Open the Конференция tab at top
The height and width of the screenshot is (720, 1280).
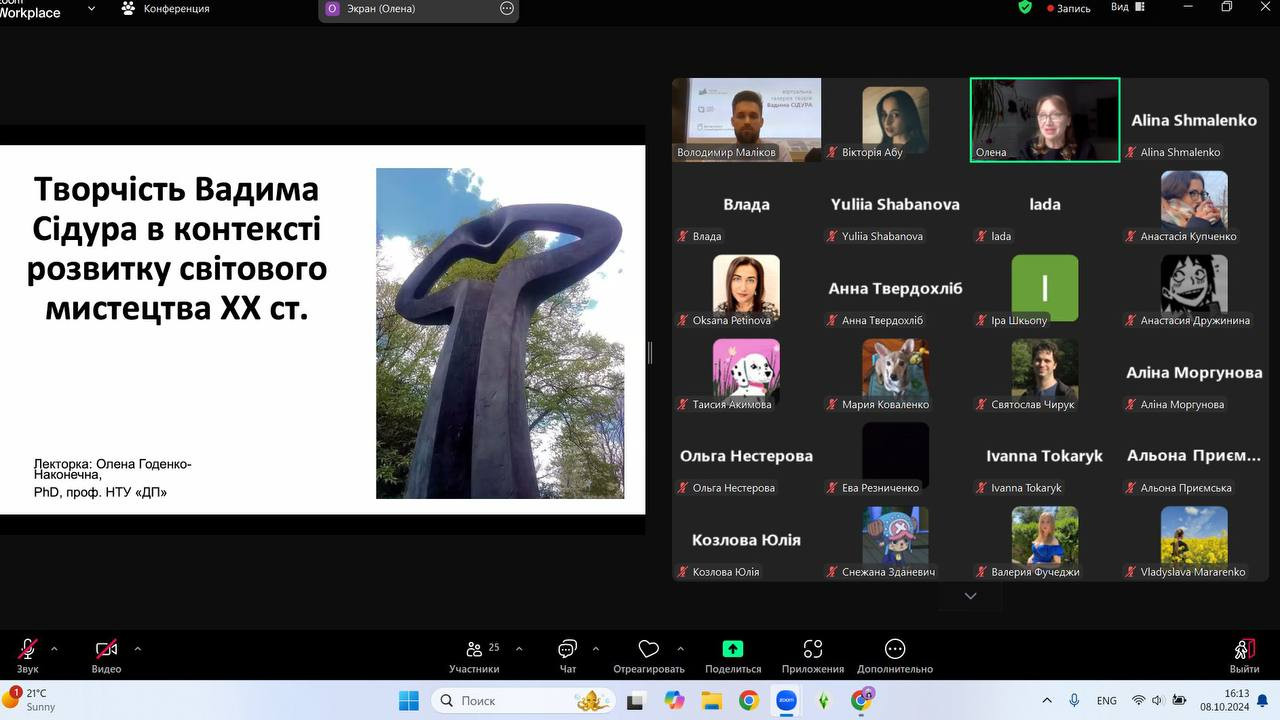pyautogui.click(x=166, y=8)
